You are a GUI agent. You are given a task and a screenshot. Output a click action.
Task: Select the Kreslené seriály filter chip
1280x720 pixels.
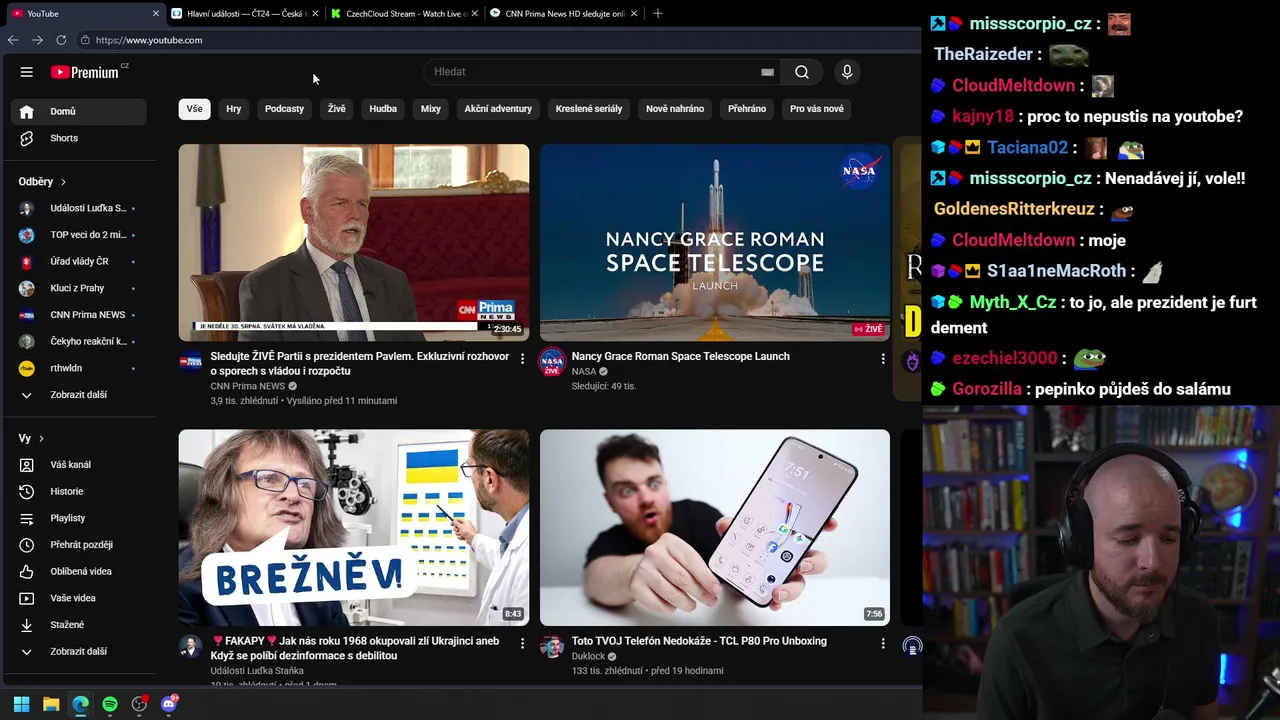589,109
